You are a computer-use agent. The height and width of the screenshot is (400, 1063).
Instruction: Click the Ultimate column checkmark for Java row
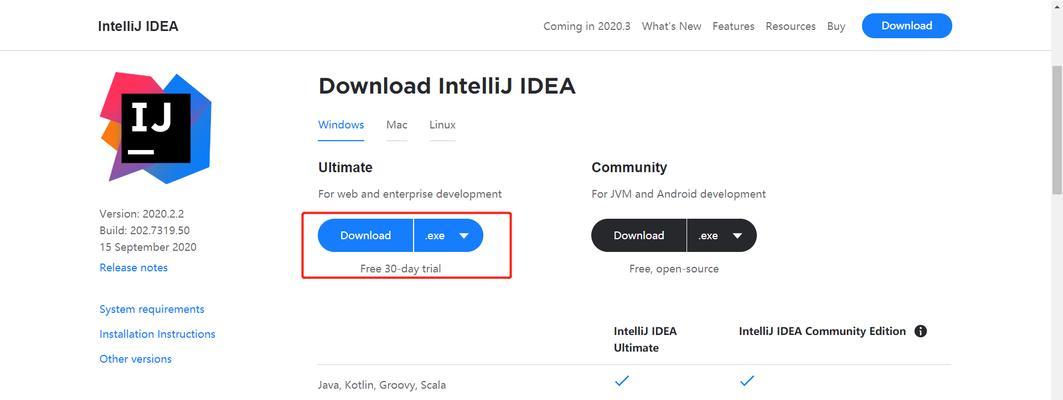622,382
